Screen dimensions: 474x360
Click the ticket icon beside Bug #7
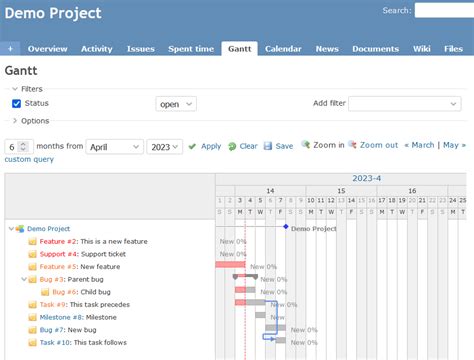[x=32, y=330]
